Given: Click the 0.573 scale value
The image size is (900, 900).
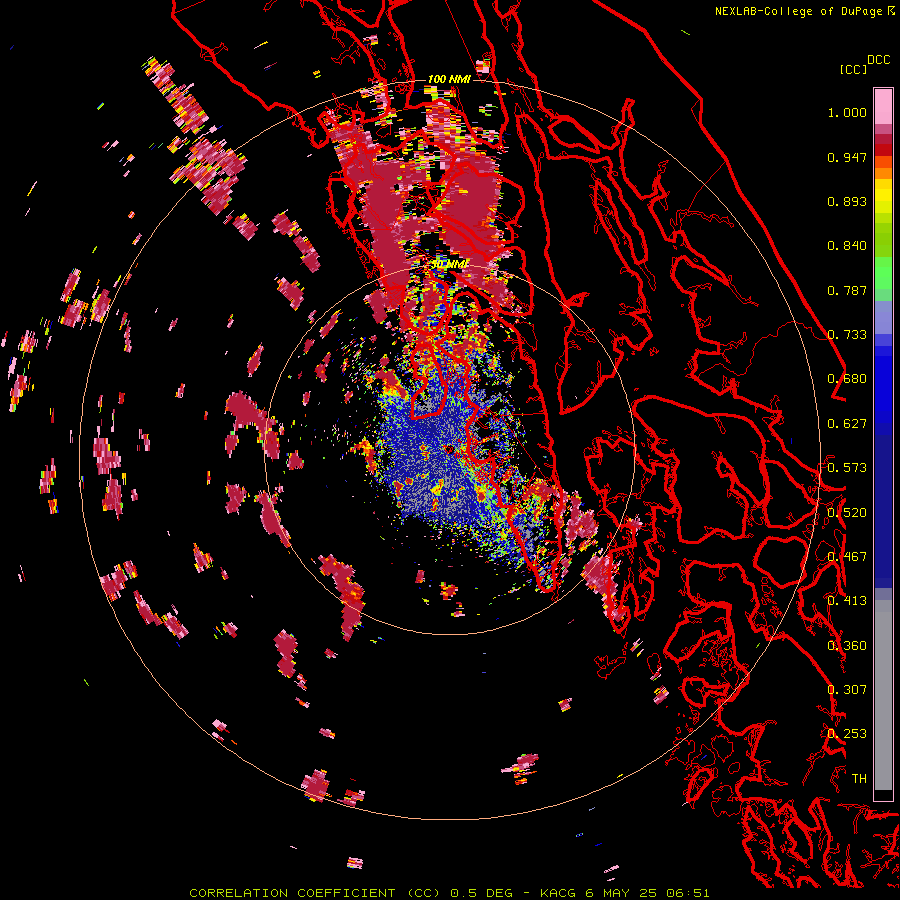Looking at the screenshot, I should click(x=847, y=468).
